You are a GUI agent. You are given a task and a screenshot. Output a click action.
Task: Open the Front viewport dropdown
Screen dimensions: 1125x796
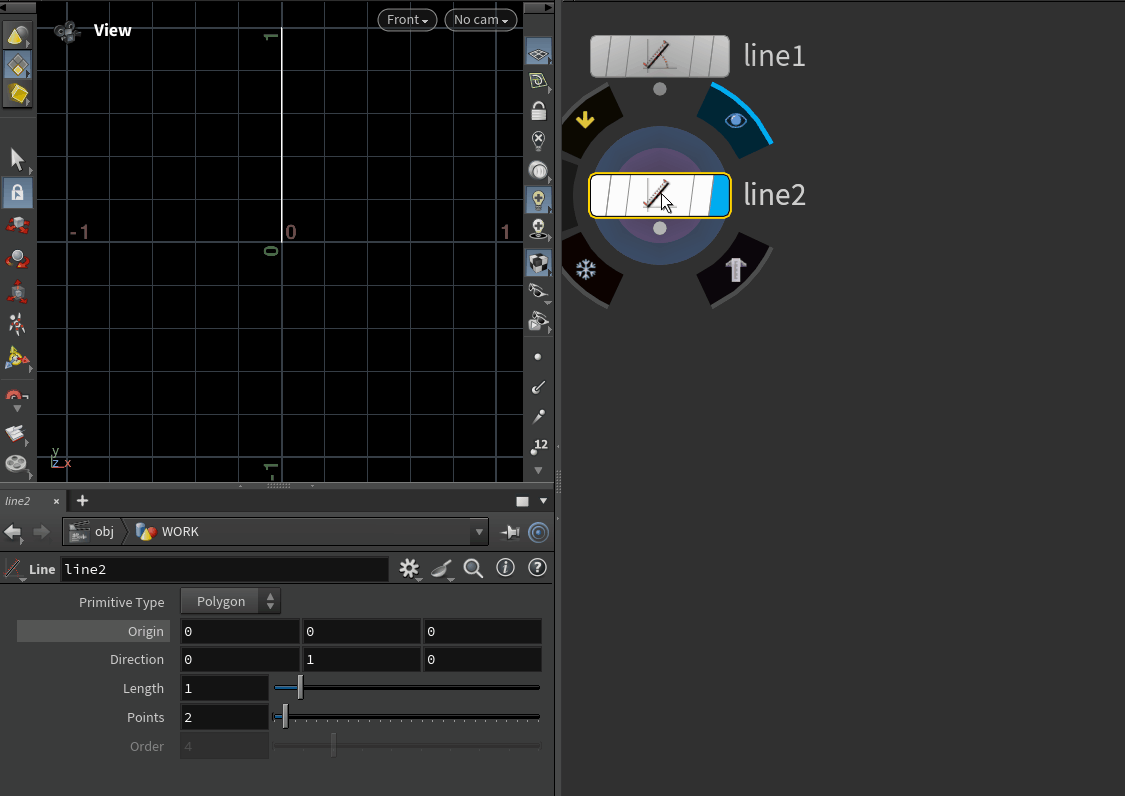point(407,19)
